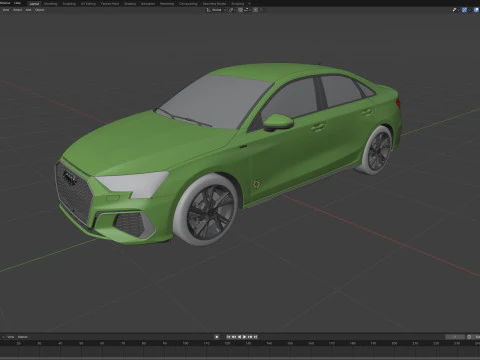Open the pivot point selector
480x360 pixels.
pos(232,10)
